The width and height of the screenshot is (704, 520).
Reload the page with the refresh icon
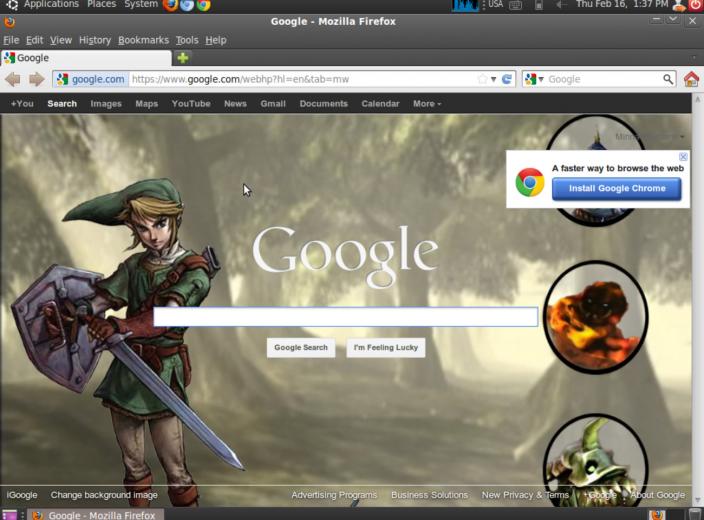click(507, 79)
